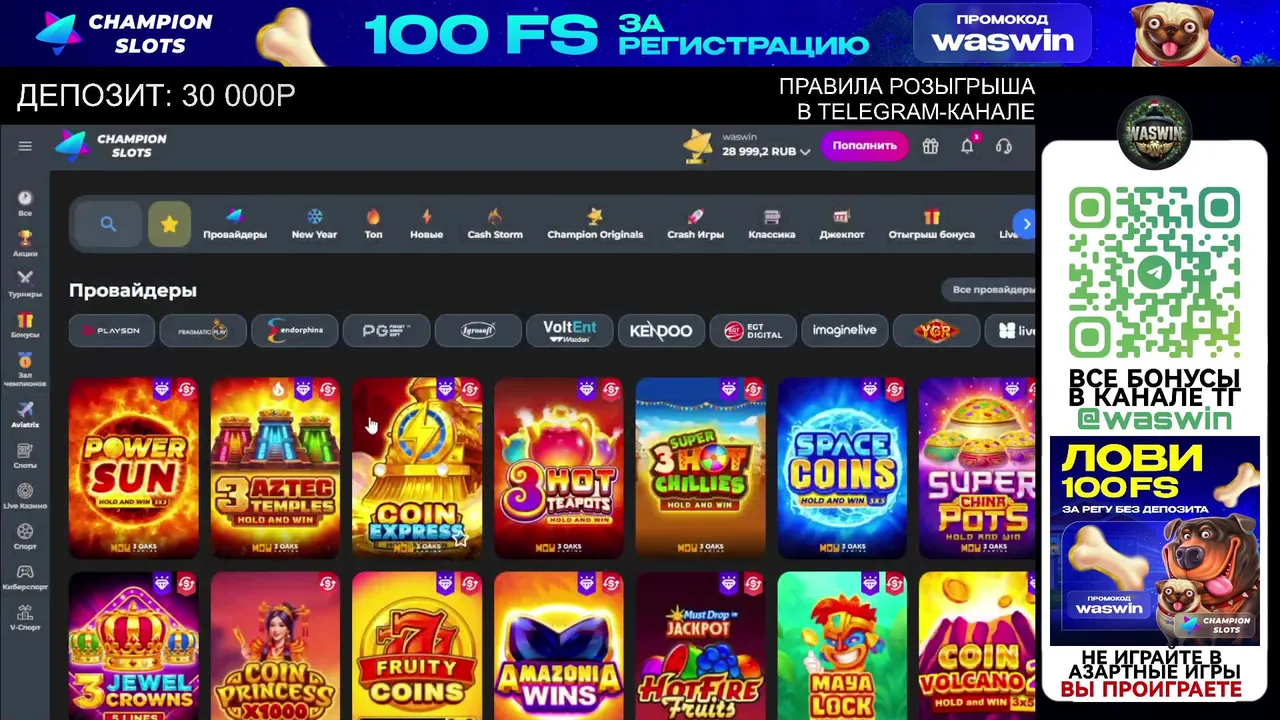Select the Топ category tab
1280x720 pixels.
click(373, 224)
